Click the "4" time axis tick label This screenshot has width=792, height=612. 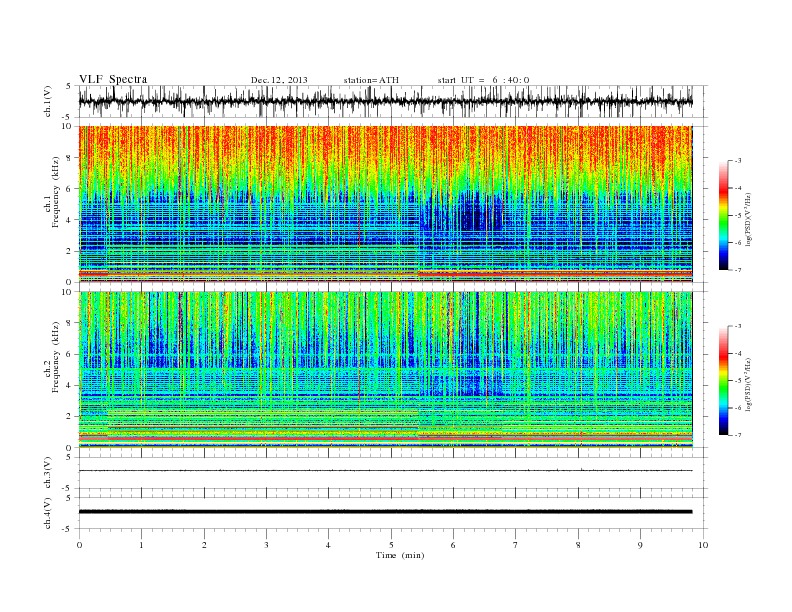tap(328, 545)
